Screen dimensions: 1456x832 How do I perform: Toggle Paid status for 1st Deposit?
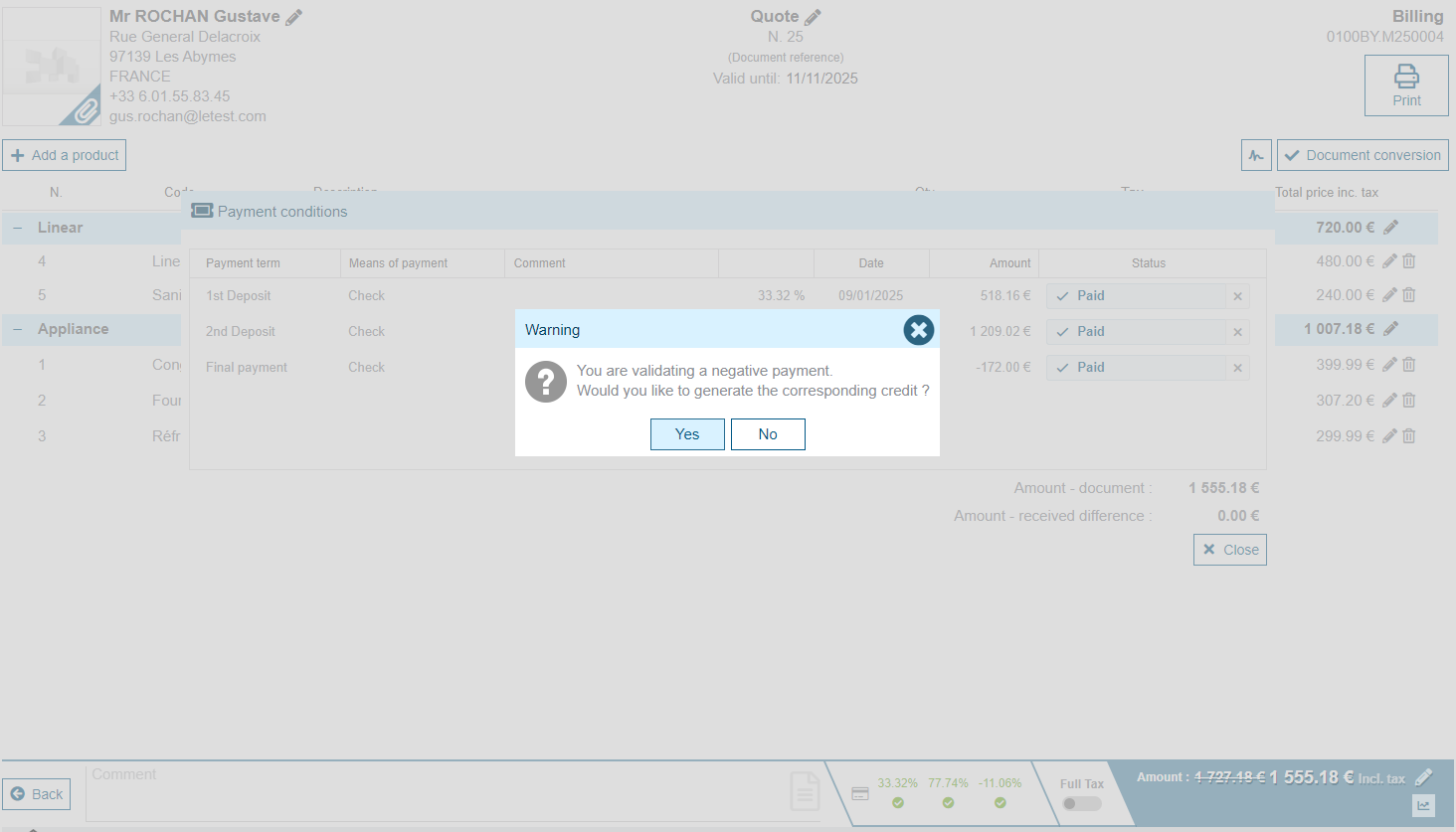tap(1136, 296)
